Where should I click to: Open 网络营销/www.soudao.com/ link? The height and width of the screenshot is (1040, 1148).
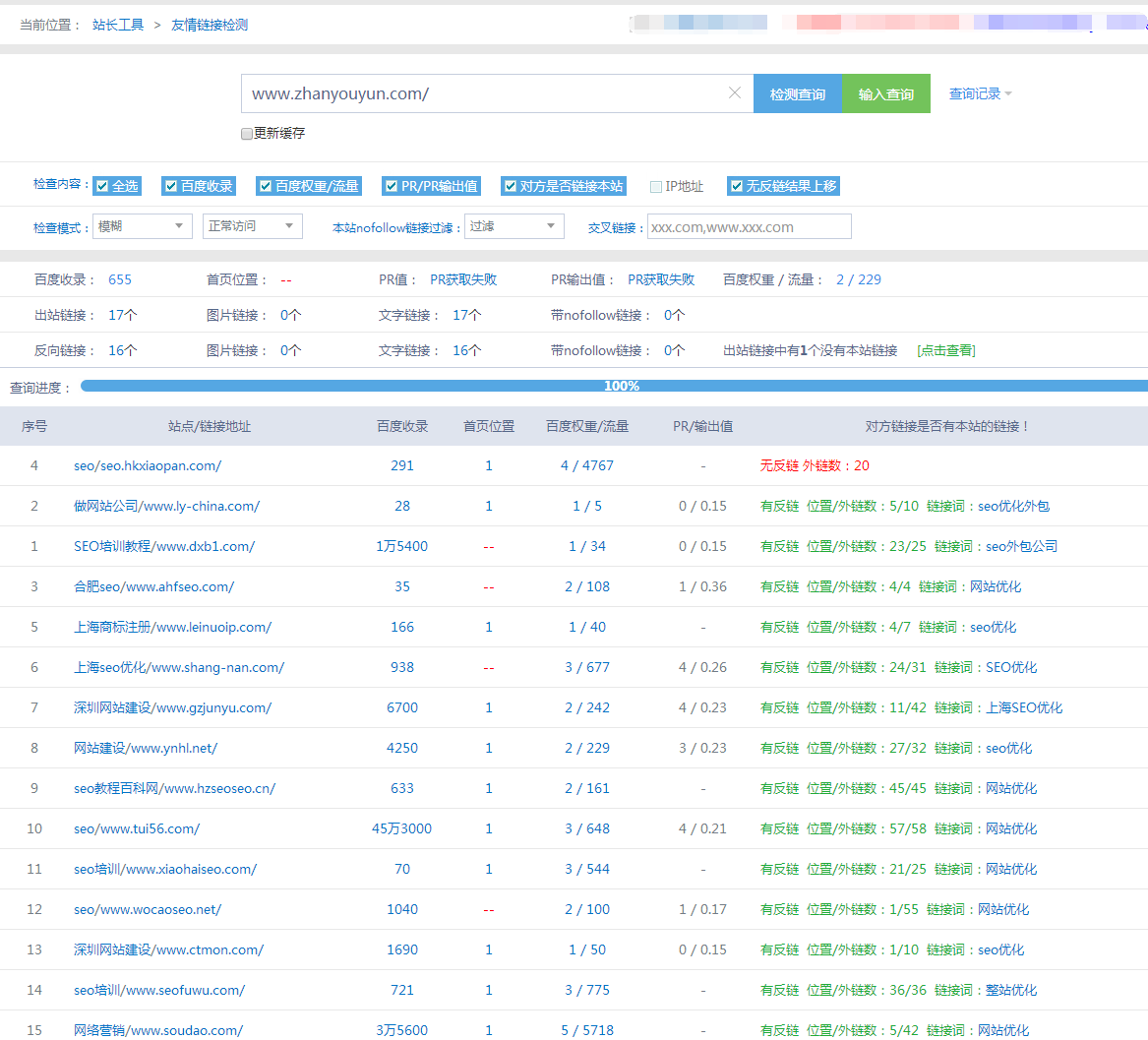point(158,1030)
